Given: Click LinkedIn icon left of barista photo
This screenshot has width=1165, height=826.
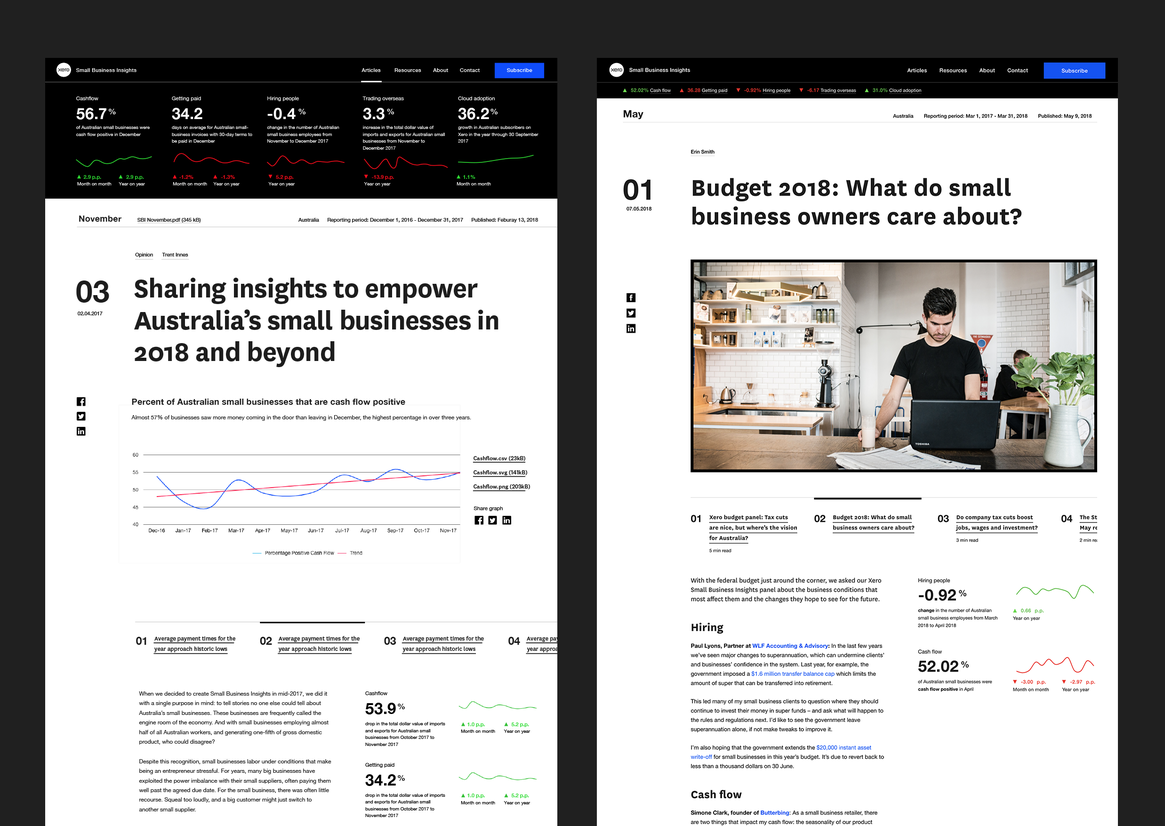Looking at the screenshot, I should [x=631, y=329].
